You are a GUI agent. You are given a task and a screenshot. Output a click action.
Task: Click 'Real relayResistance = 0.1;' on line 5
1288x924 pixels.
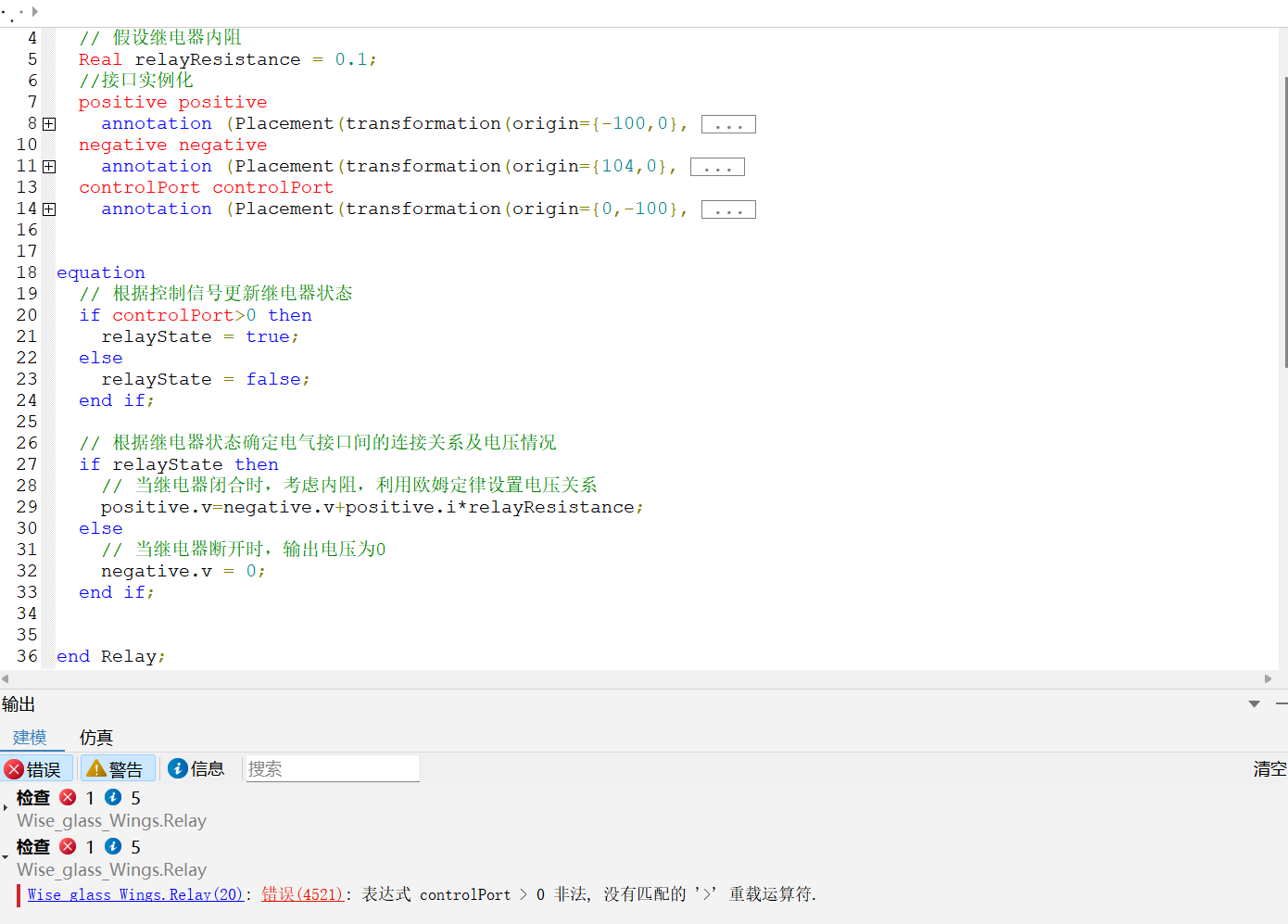pyautogui.click(x=228, y=59)
